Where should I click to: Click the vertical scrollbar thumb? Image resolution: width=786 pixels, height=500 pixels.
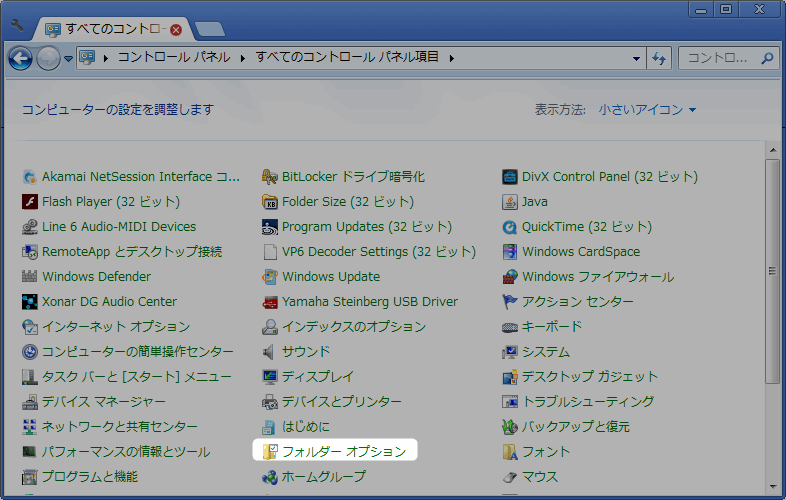(x=772, y=271)
